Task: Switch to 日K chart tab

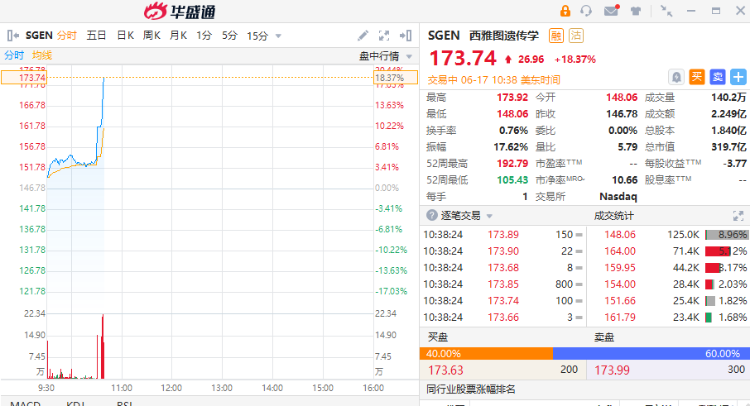Action: [x=125, y=35]
